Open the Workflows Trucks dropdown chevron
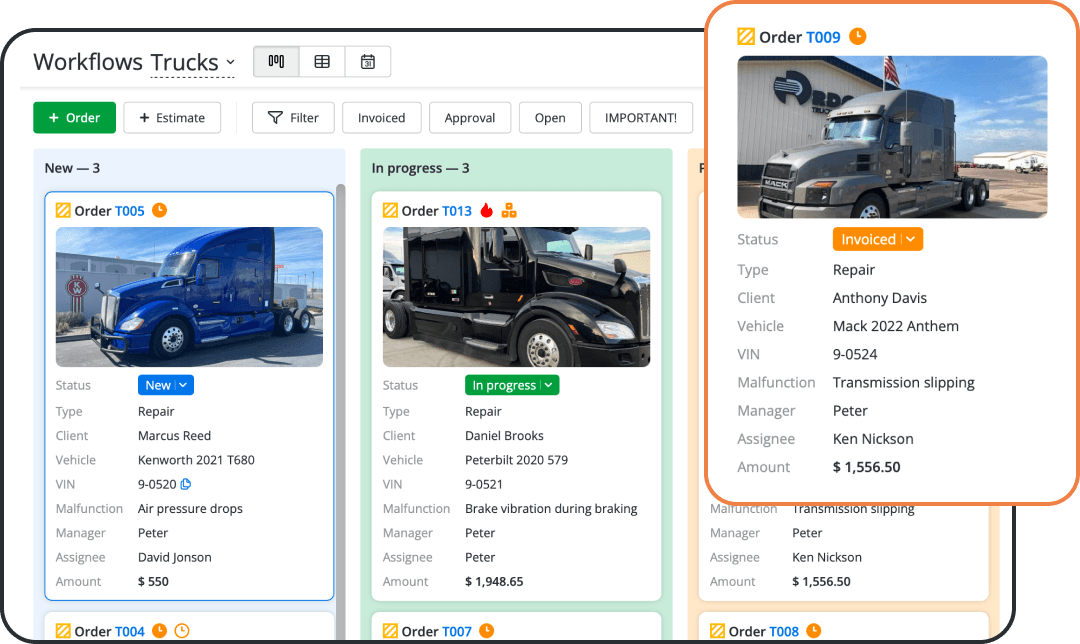Viewport: 1080px width, 644px height. [x=230, y=62]
